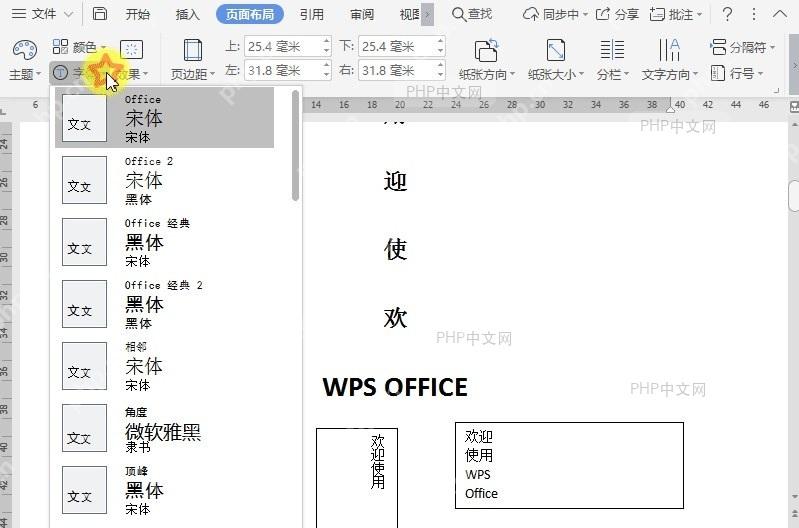Click the character 使 in document
This screenshot has width=799, height=528.
pyautogui.click(x=395, y=249)
